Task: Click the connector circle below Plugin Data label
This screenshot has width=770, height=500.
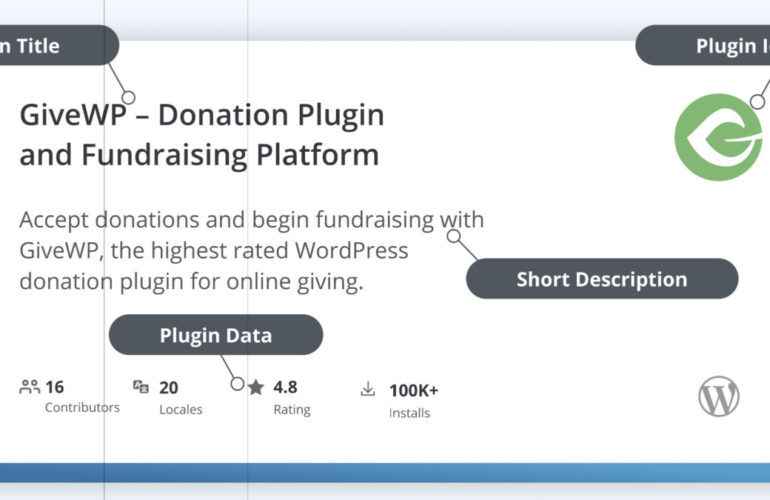Action: coord(237,383)
